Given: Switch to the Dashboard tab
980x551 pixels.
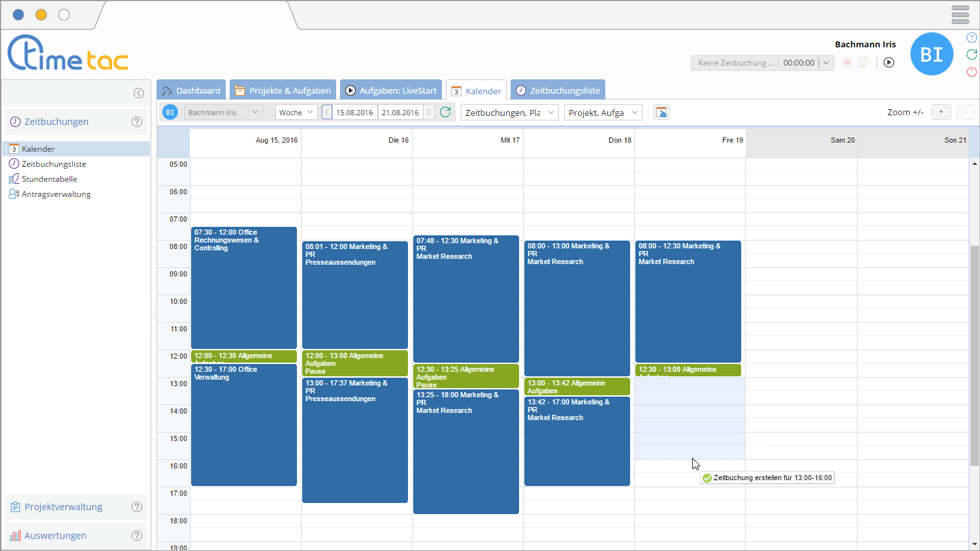Looking at the screenshot, I should [x=191, y=90].
